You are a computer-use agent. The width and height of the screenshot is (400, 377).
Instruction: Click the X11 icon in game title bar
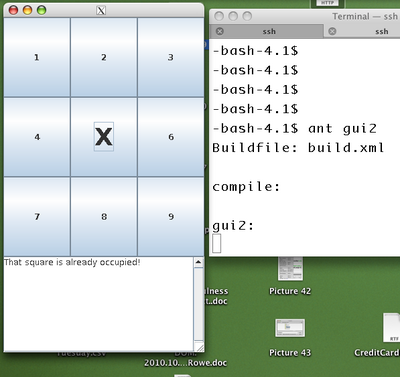pyautogui.click(x=101, y=11)
